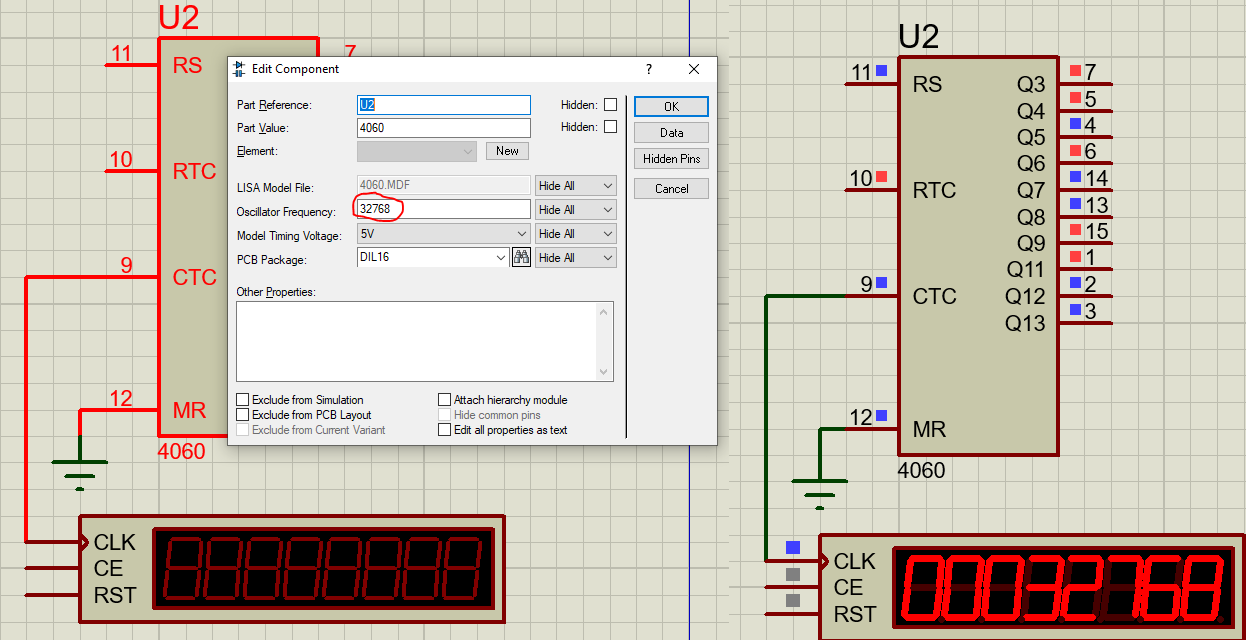Viewport: 1246px width, 640px height.
Task: Click the Data button
Action: [x=671, y=133]
